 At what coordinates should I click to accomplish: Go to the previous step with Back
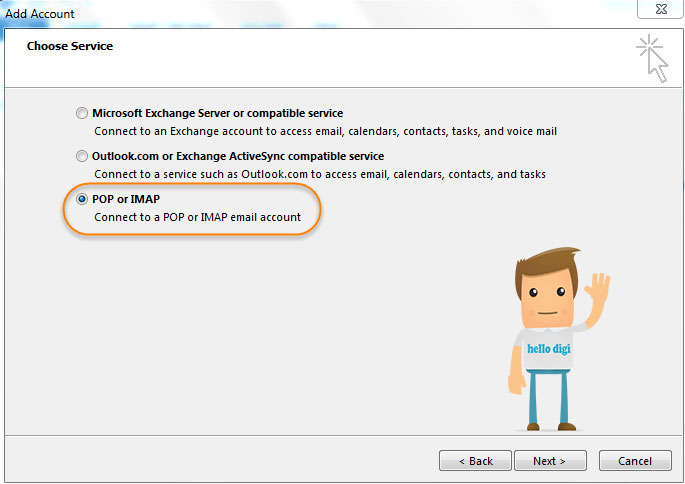[x=475, y=461]
